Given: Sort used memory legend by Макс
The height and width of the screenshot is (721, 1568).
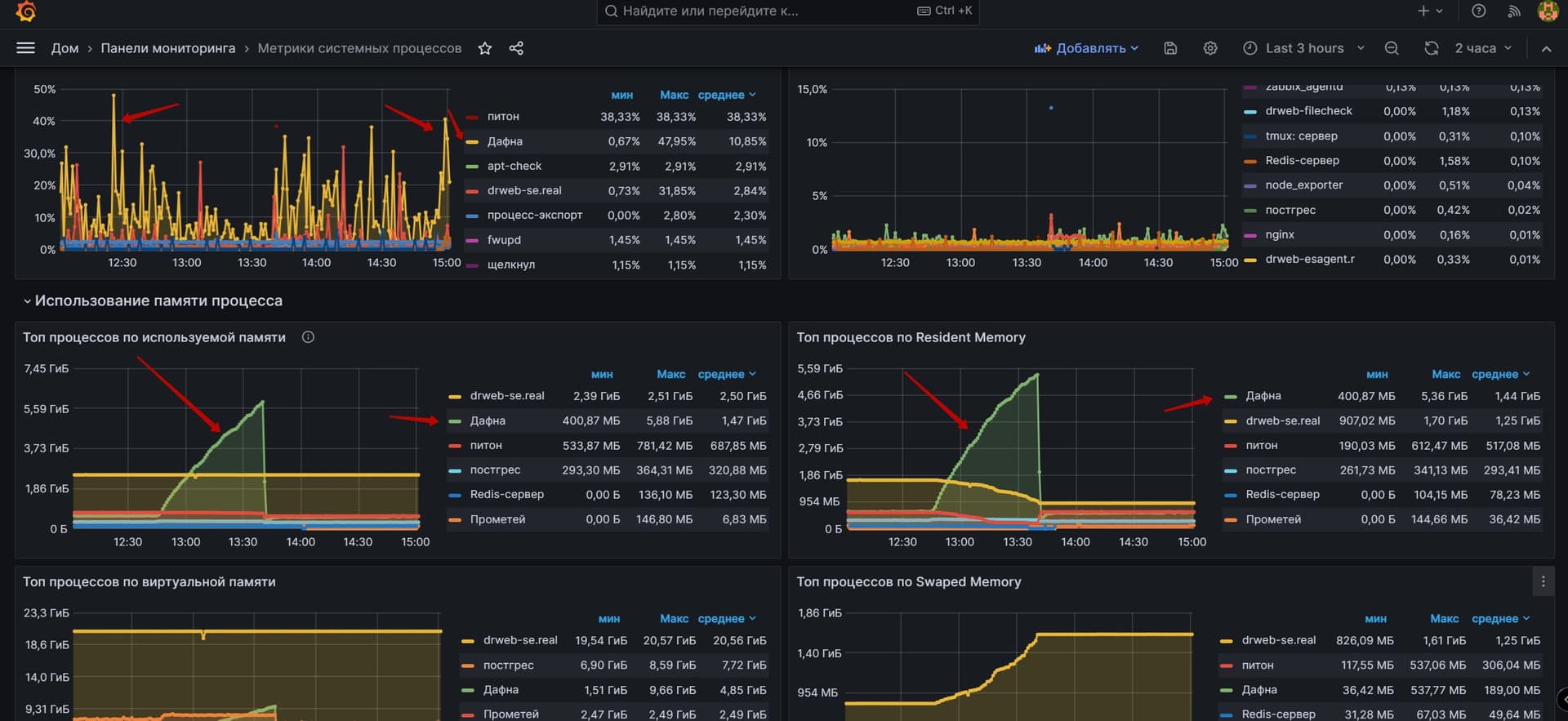Looking at the screenshot, I should (x=671, y=374).
